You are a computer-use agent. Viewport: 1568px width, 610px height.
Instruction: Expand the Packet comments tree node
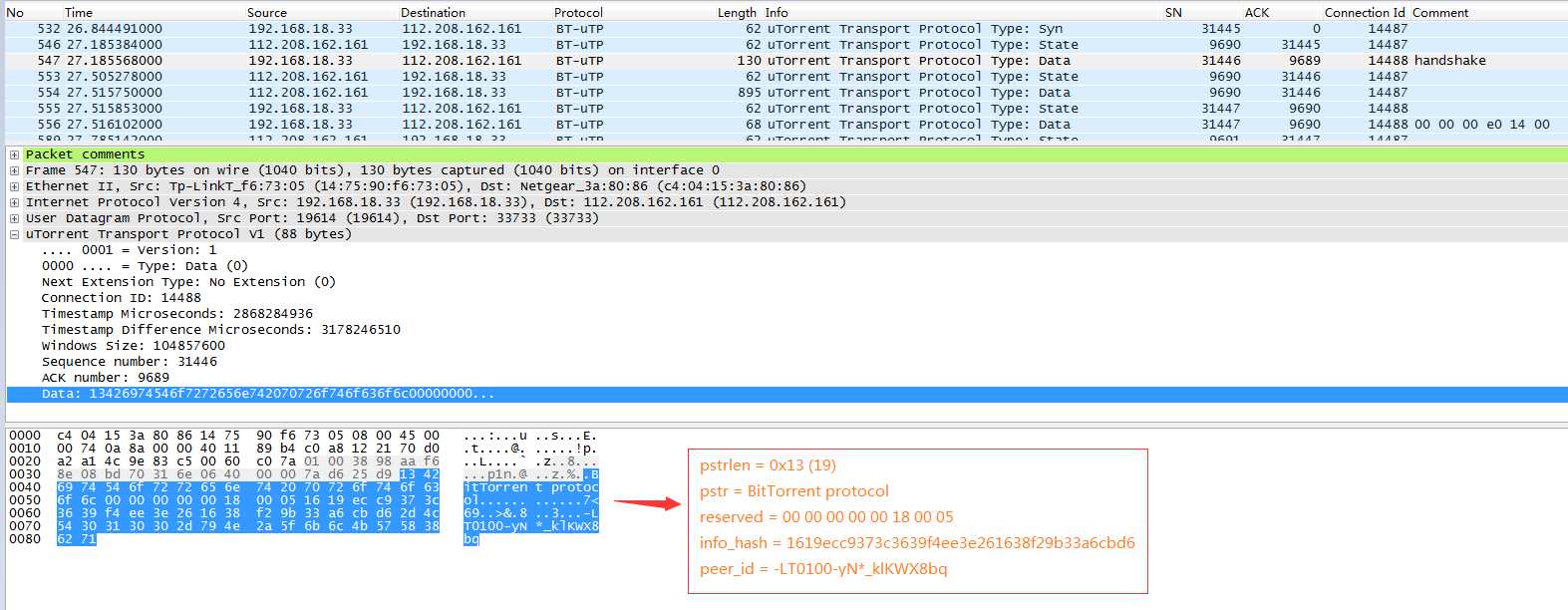[x=14, y=154]
